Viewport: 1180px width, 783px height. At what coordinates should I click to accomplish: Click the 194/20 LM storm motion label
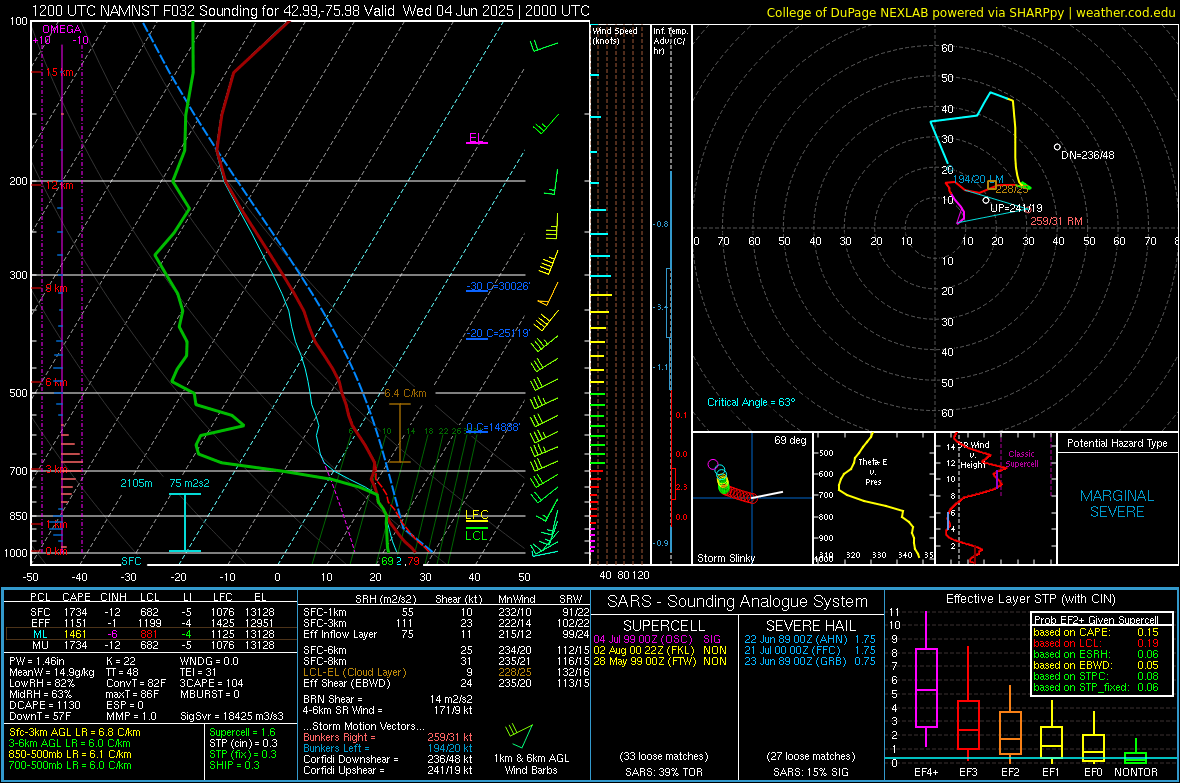(x=978, y=179)
